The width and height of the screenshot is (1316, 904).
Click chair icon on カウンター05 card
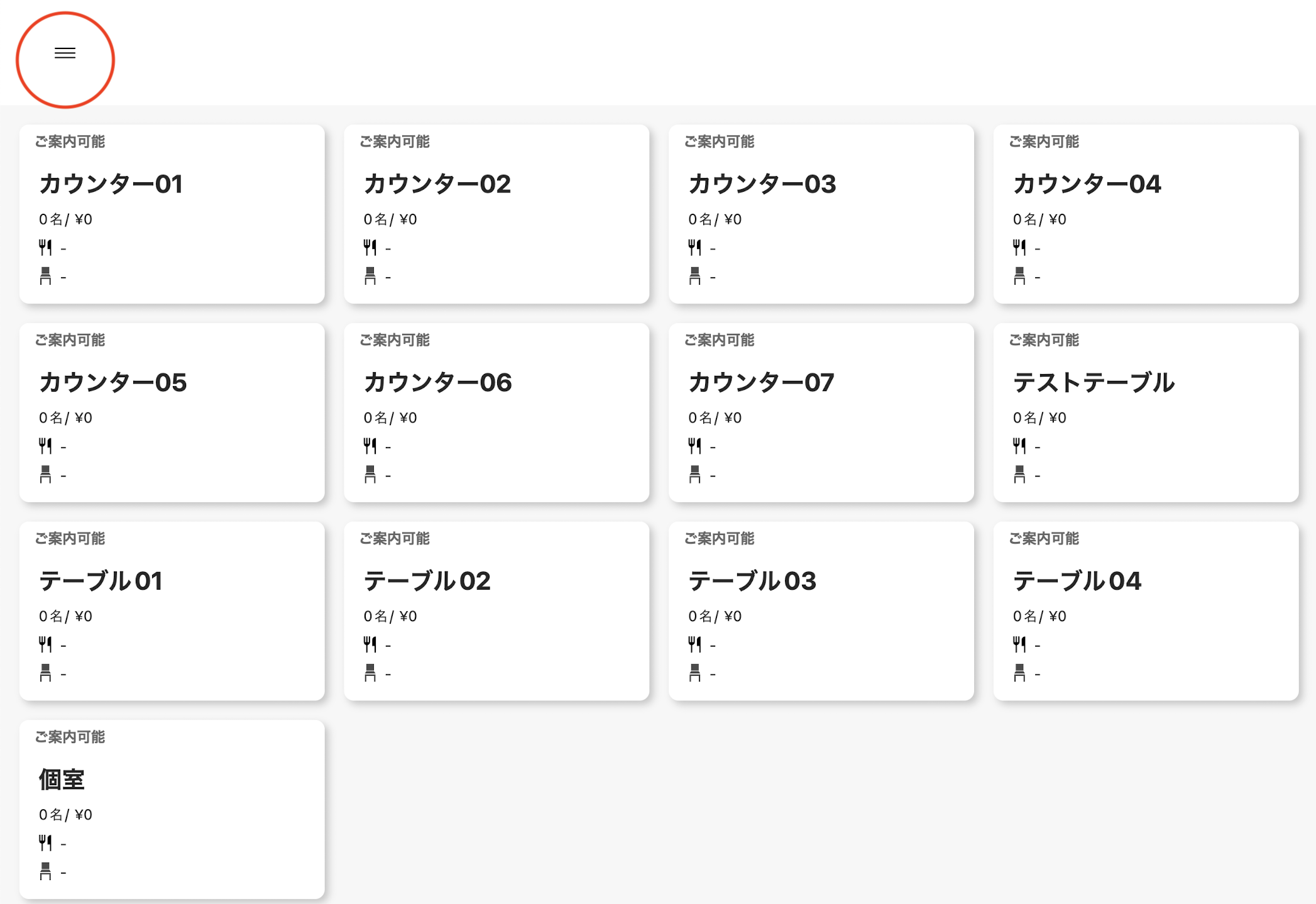(x=45, y=475)
